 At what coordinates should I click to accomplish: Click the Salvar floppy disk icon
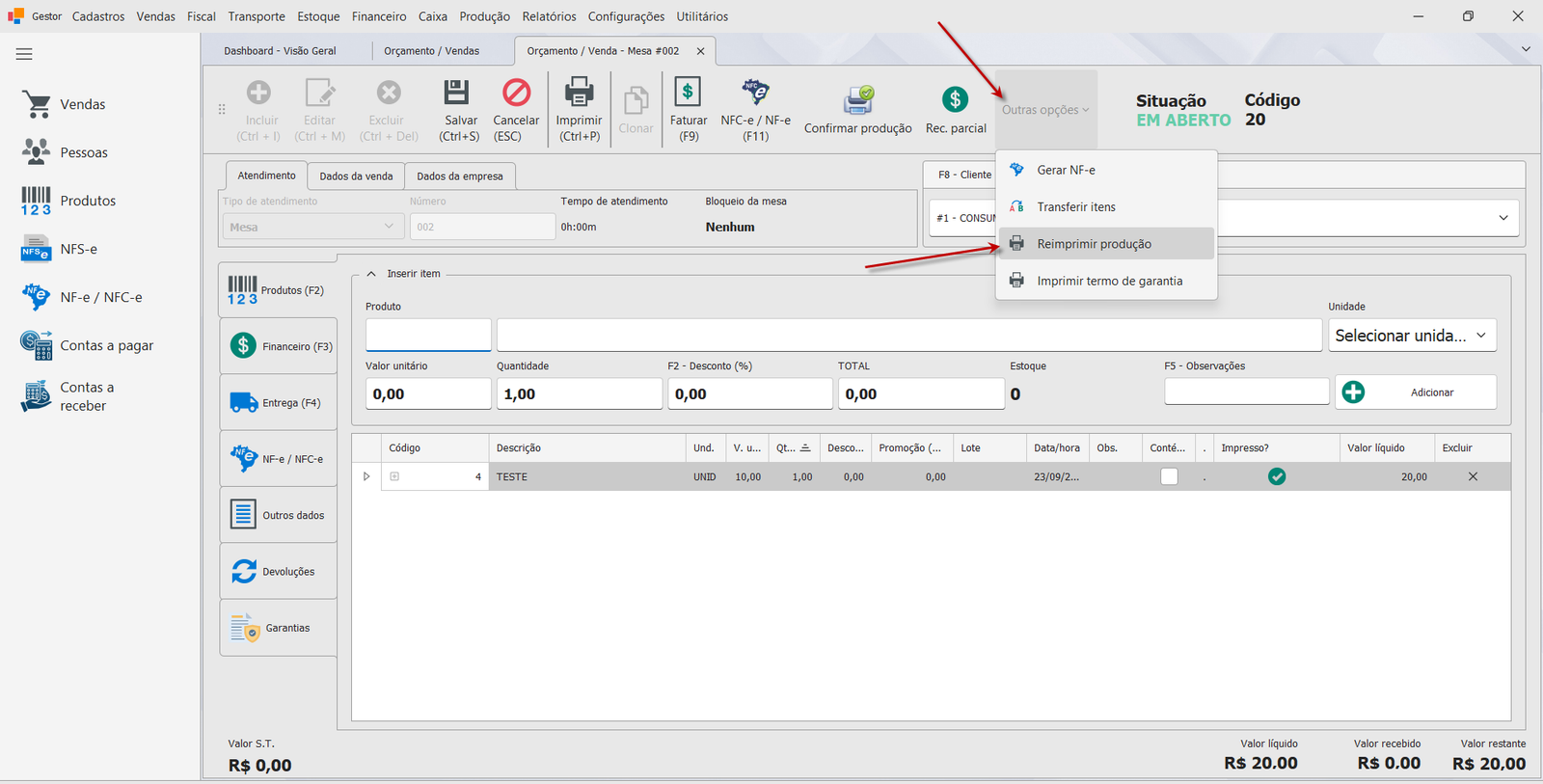[456, 93]
